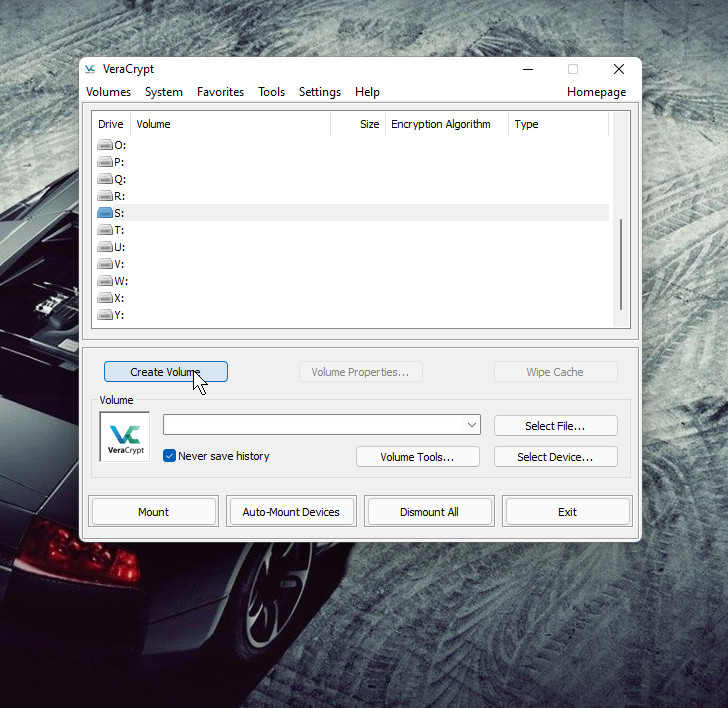Select the drive letter text U:
The image size is (728, 708).
point(120,247)
